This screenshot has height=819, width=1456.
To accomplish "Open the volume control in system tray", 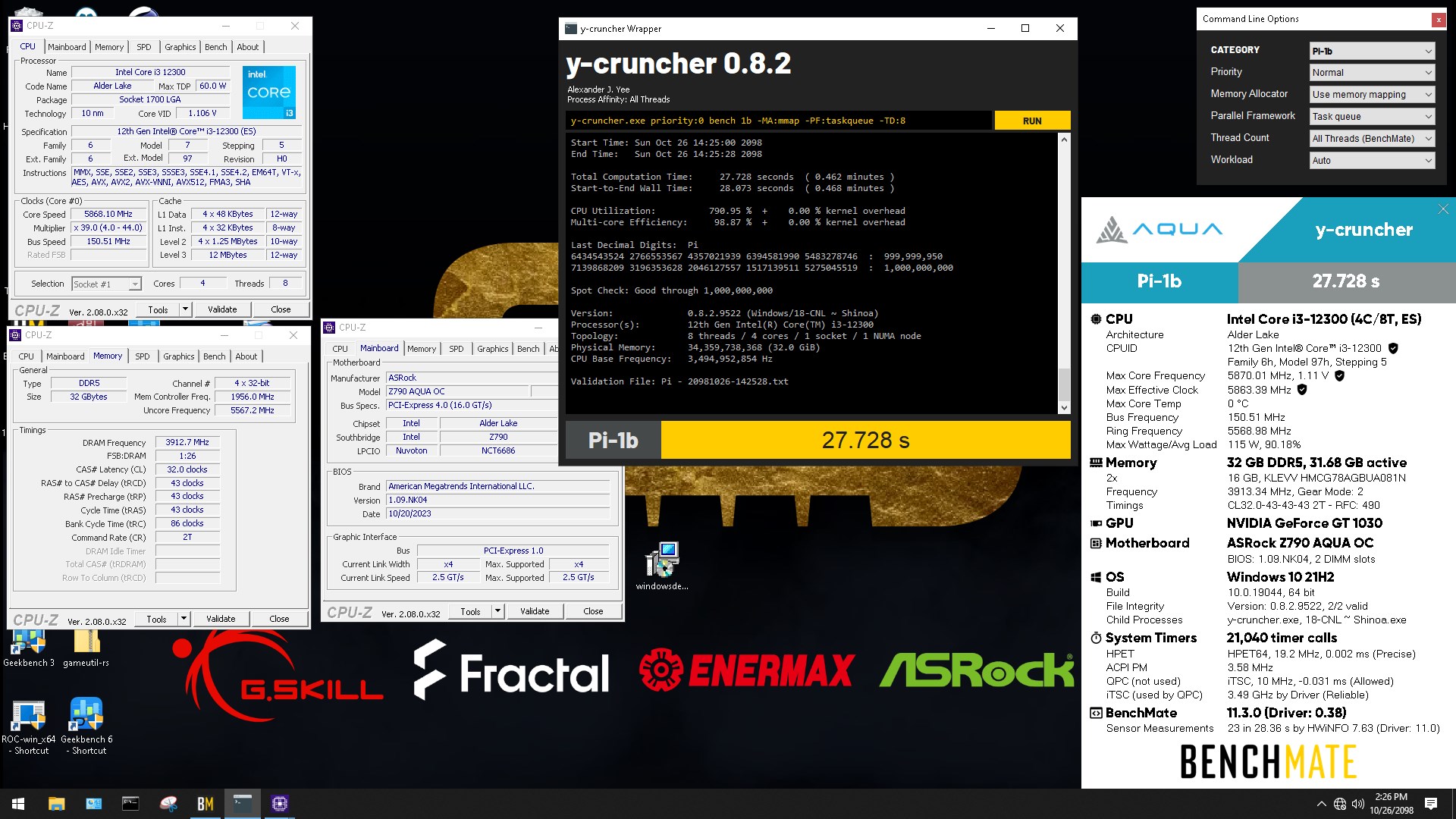I will [1358, 804].
